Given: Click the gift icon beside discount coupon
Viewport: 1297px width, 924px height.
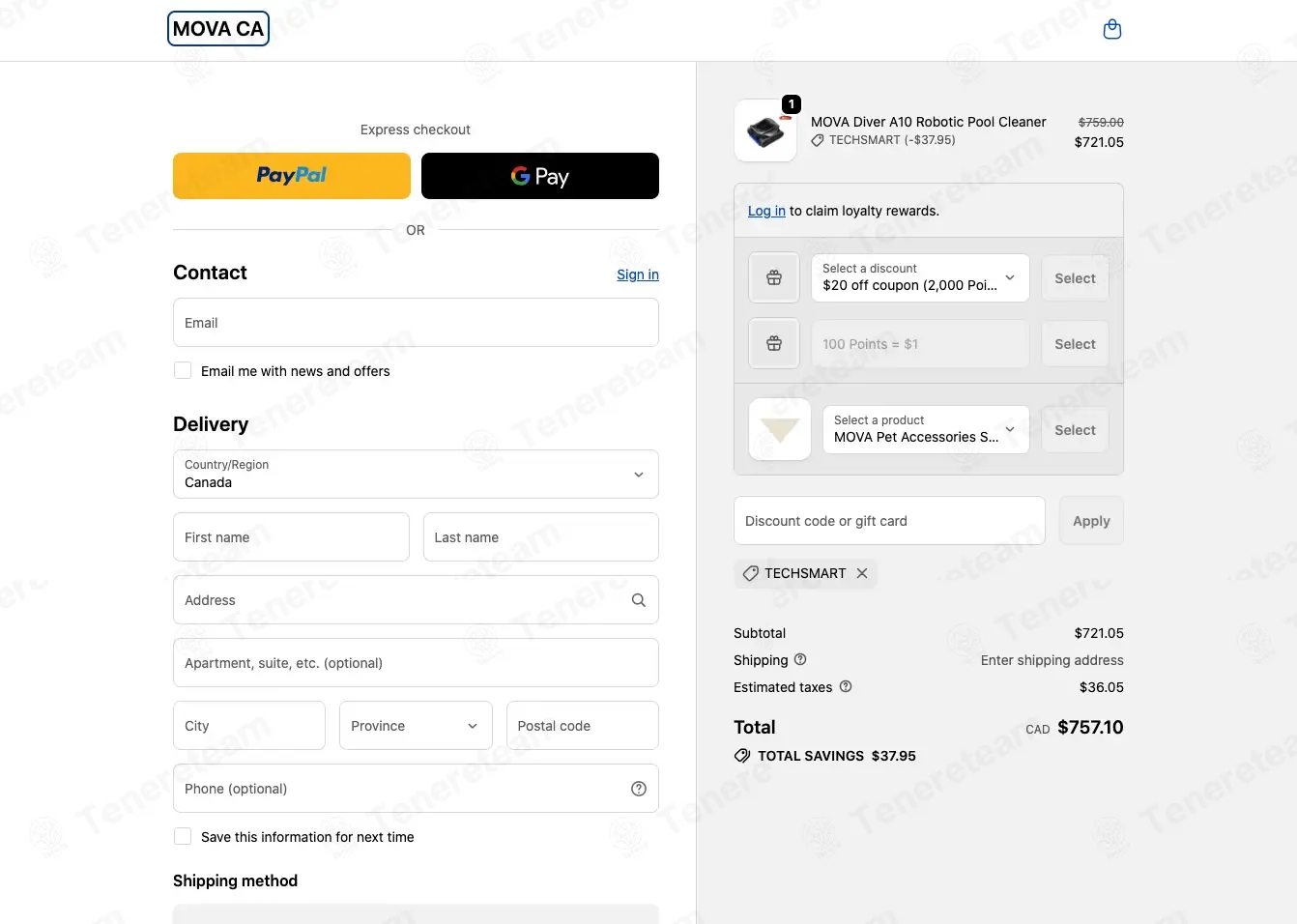Looking at the screenshot, I should pyautogui.click(x=774, y=278).
